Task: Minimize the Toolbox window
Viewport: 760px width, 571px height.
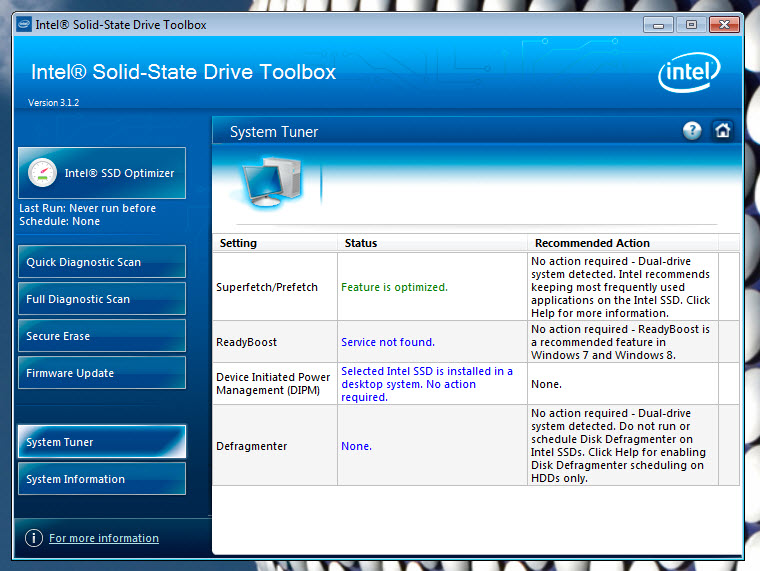Action: [658, 24]
